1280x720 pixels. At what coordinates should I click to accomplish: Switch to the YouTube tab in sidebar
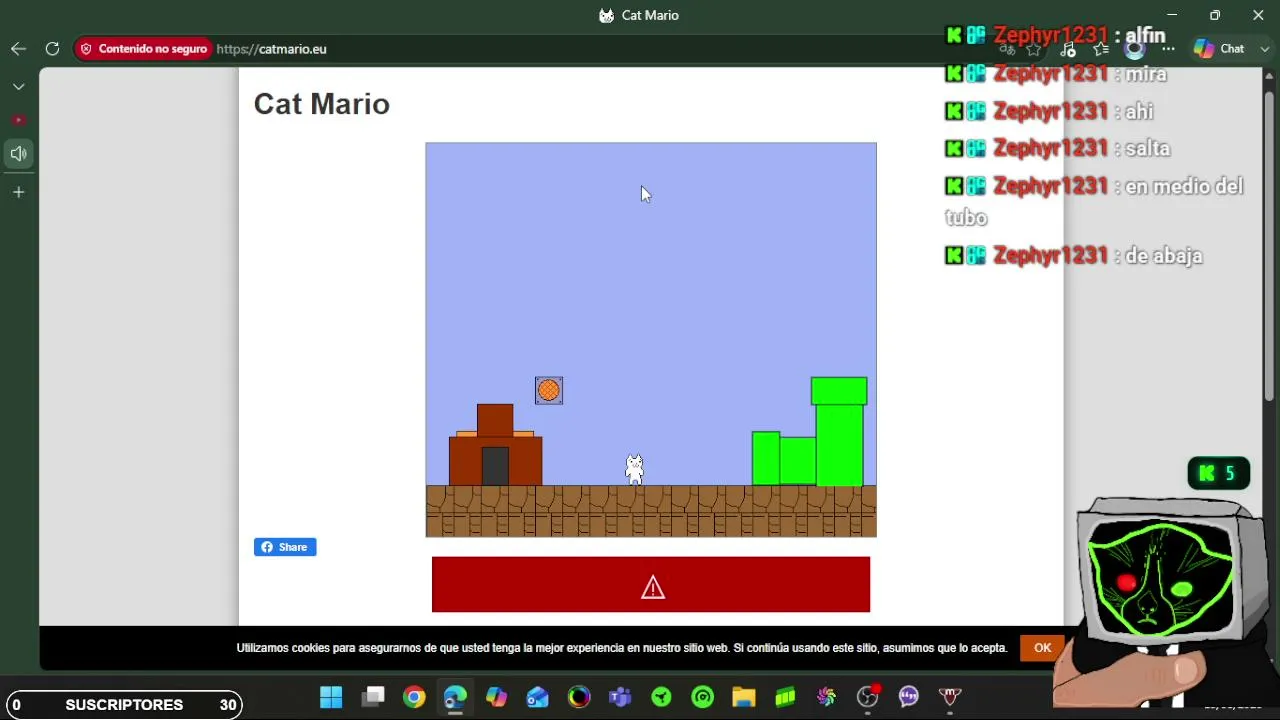click(19, 120)
